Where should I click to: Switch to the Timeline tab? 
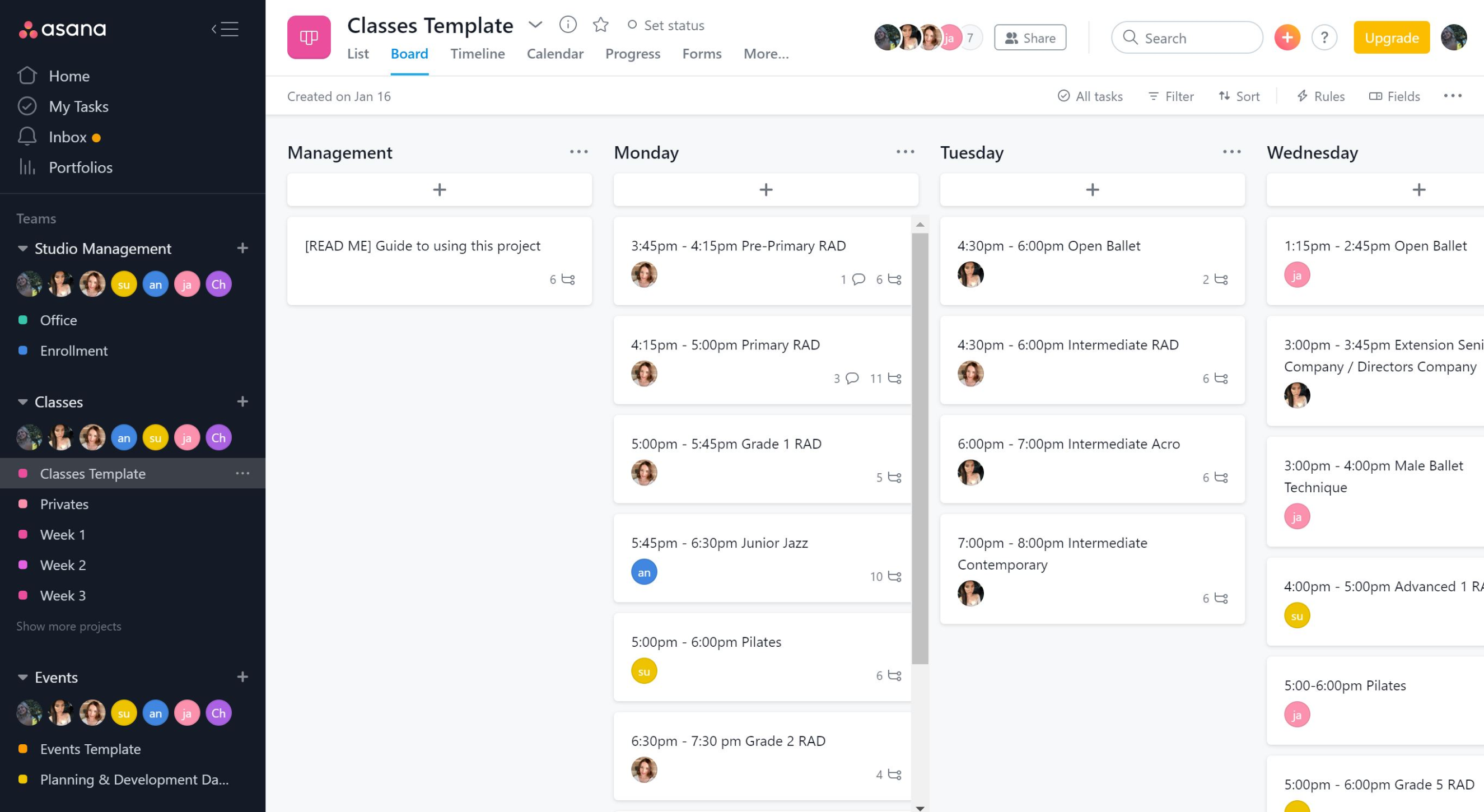pos(477,54)
